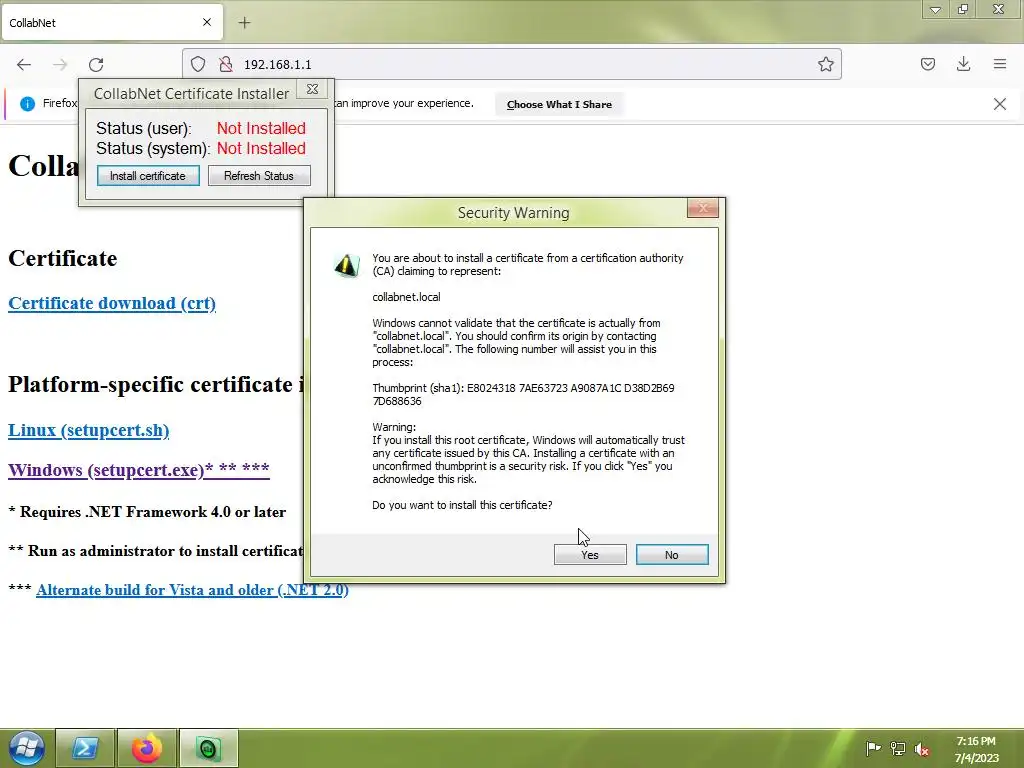Image resolution: width=1024 pixels, height=768 pixels.
Task: Click the user status Not Installed text
Action: click(261, 128)
